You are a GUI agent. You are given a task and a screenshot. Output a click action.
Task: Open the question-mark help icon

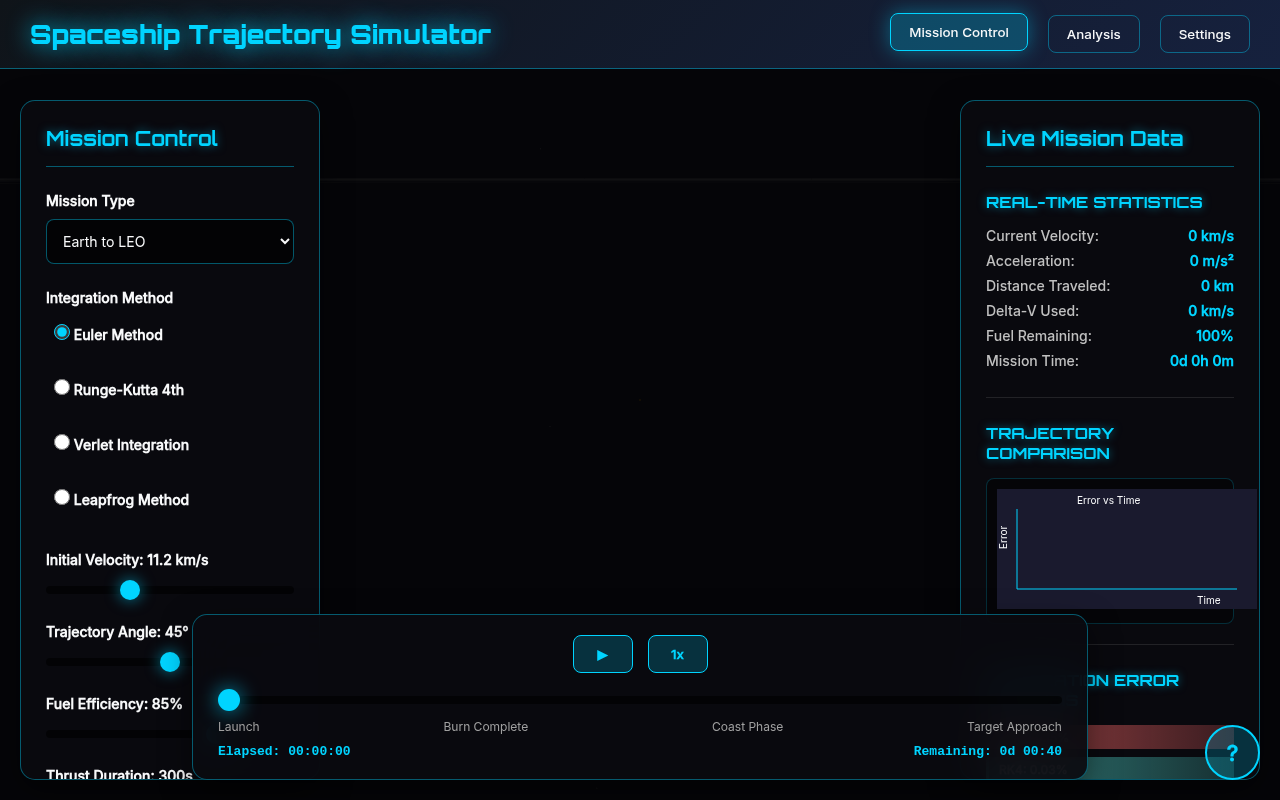point(1232,752)
